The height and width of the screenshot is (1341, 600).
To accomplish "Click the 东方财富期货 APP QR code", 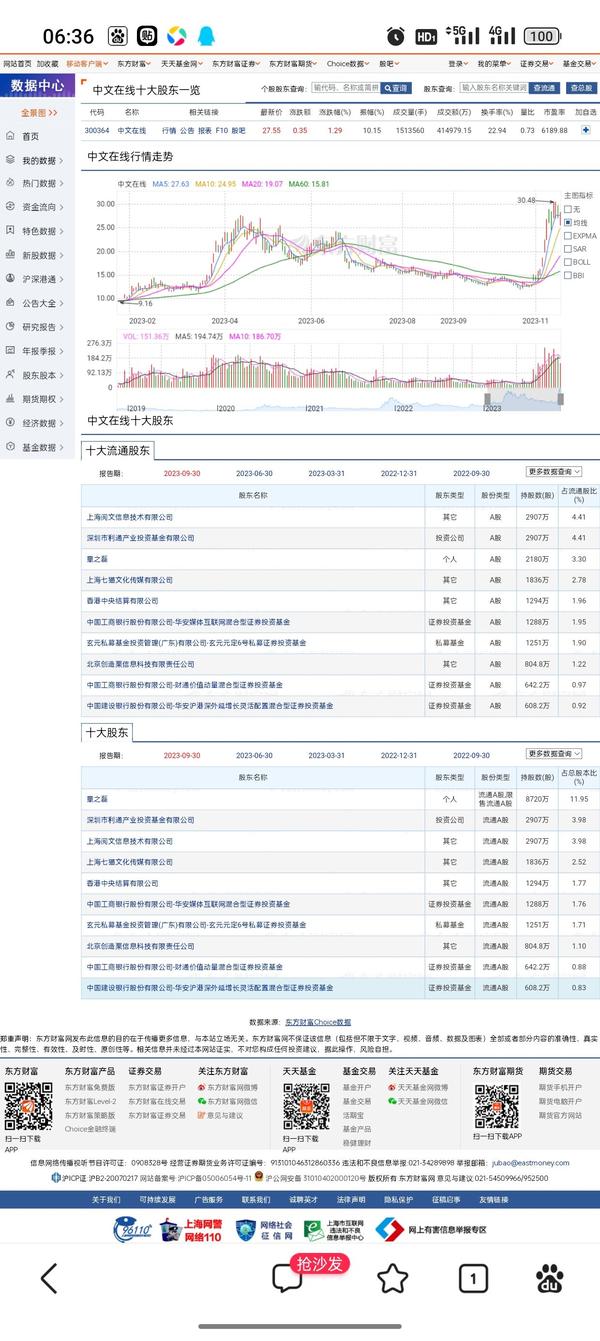I will coord(497,1106).
